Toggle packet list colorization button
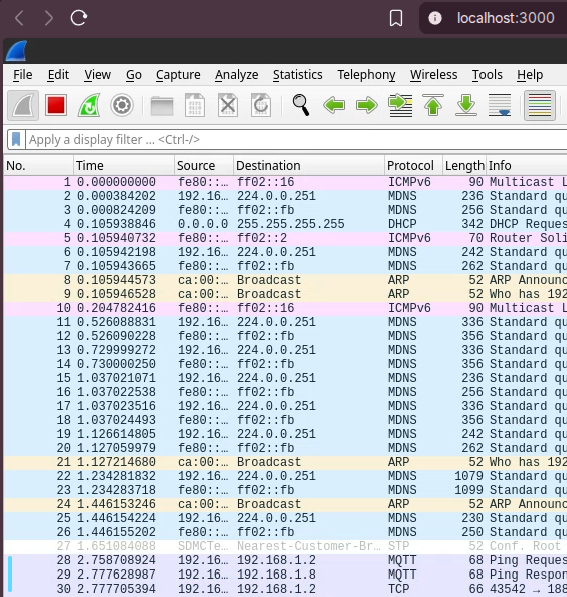 click(540, 105)
